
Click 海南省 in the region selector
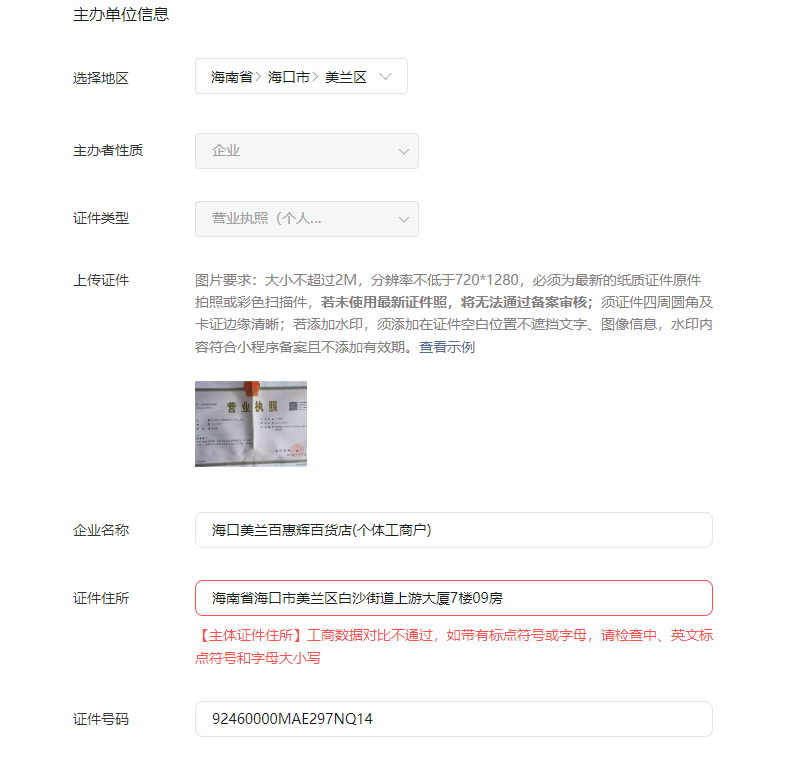(x=231, y=77)
